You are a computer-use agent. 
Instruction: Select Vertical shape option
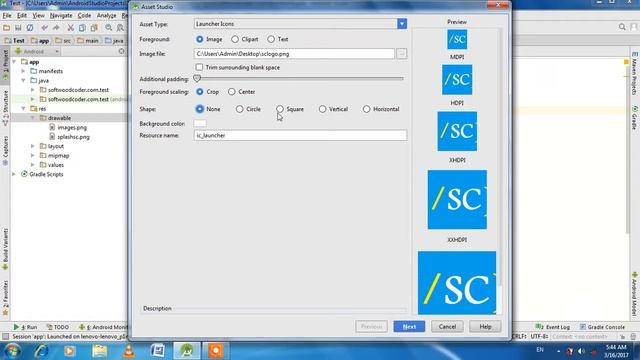click(x=322, y=109)
